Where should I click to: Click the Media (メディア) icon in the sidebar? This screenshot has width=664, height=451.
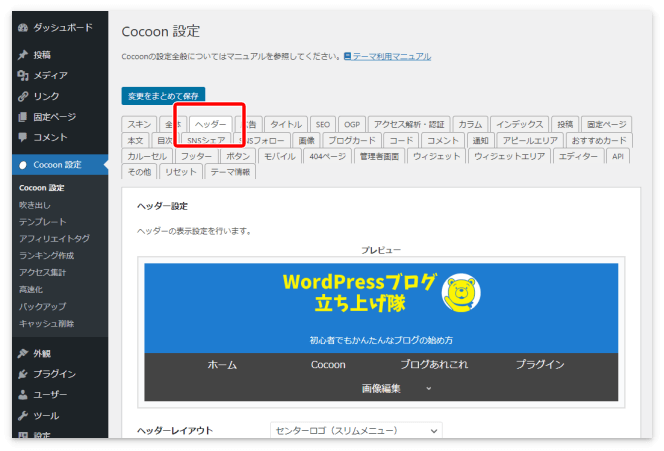[x=23, y=75]
